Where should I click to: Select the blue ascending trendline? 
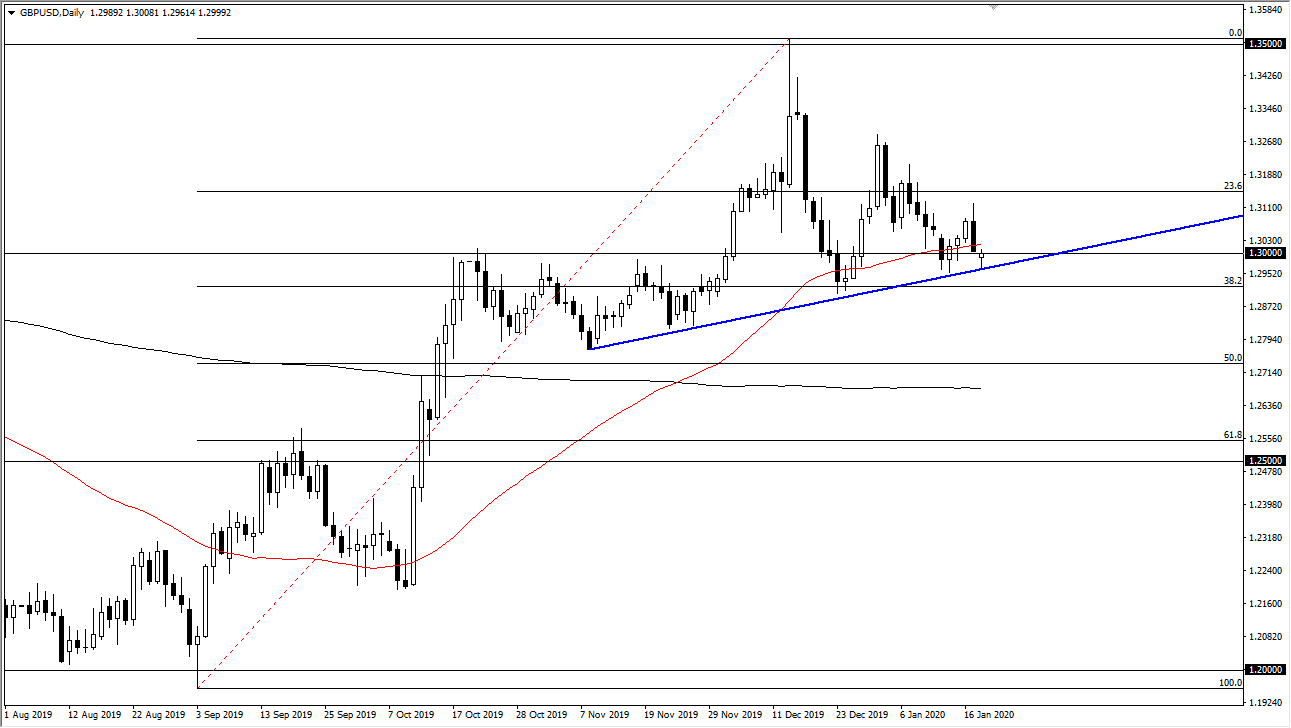916,282
